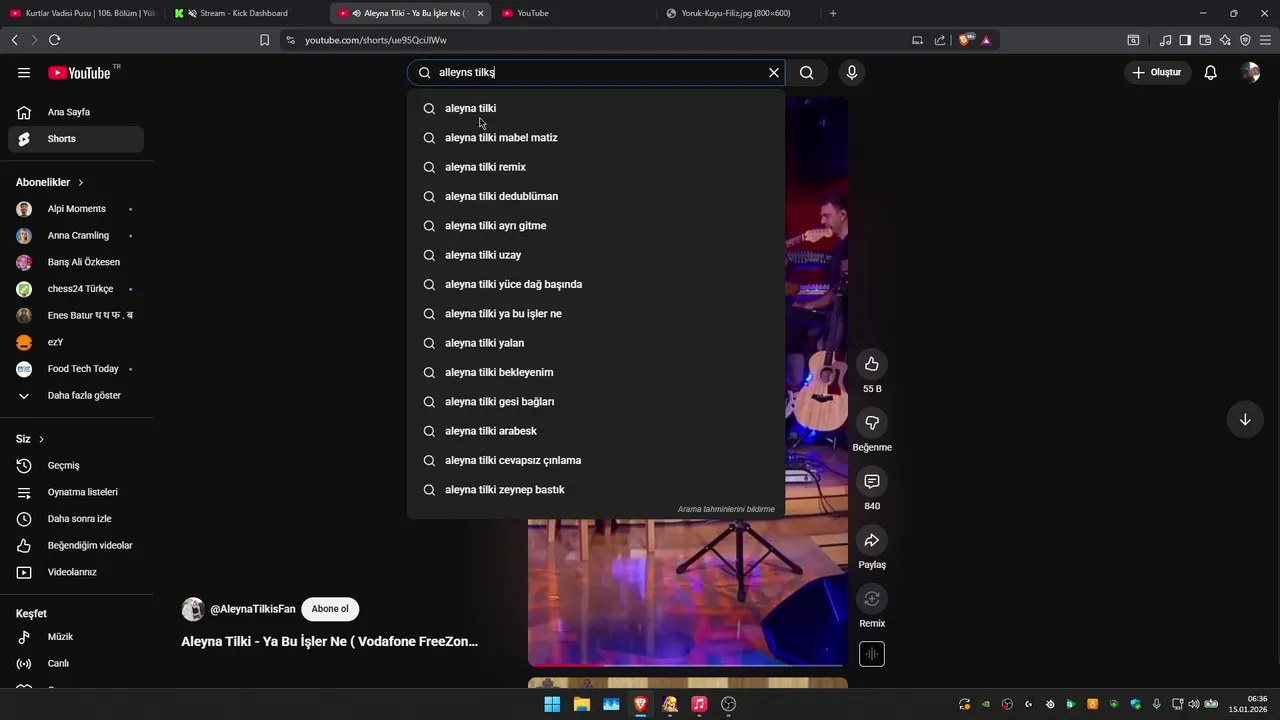Go to next Short with down arrow
Viewport: 1280px width, 720px height.
[1245, 419]
